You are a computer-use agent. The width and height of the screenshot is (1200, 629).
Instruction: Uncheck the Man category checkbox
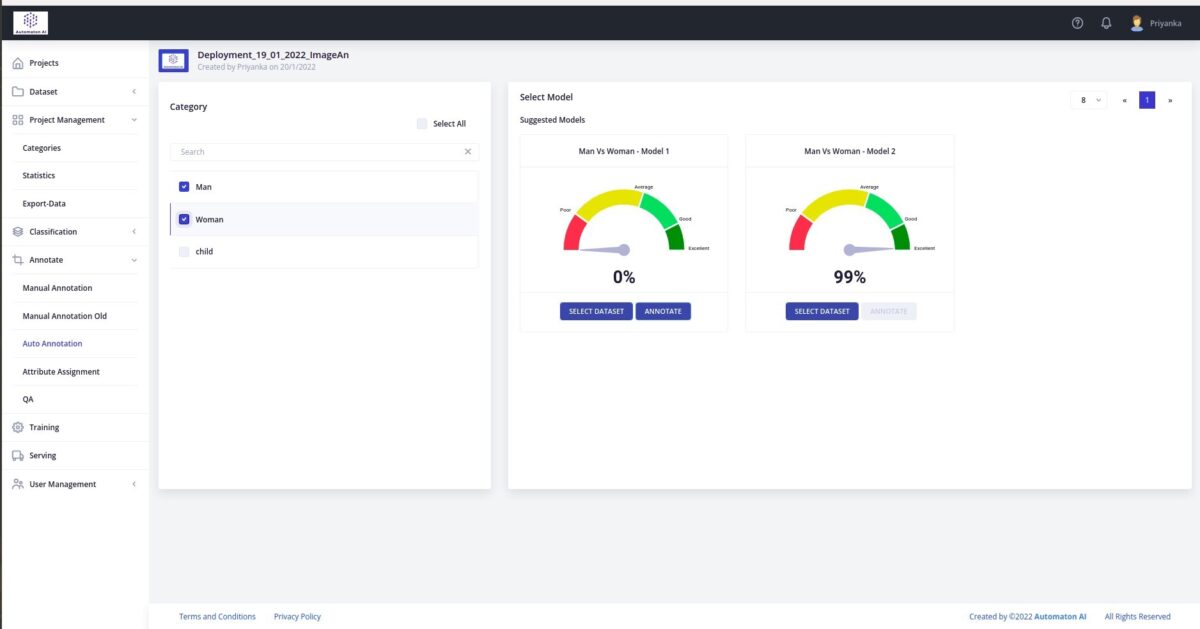coord(184,187)
